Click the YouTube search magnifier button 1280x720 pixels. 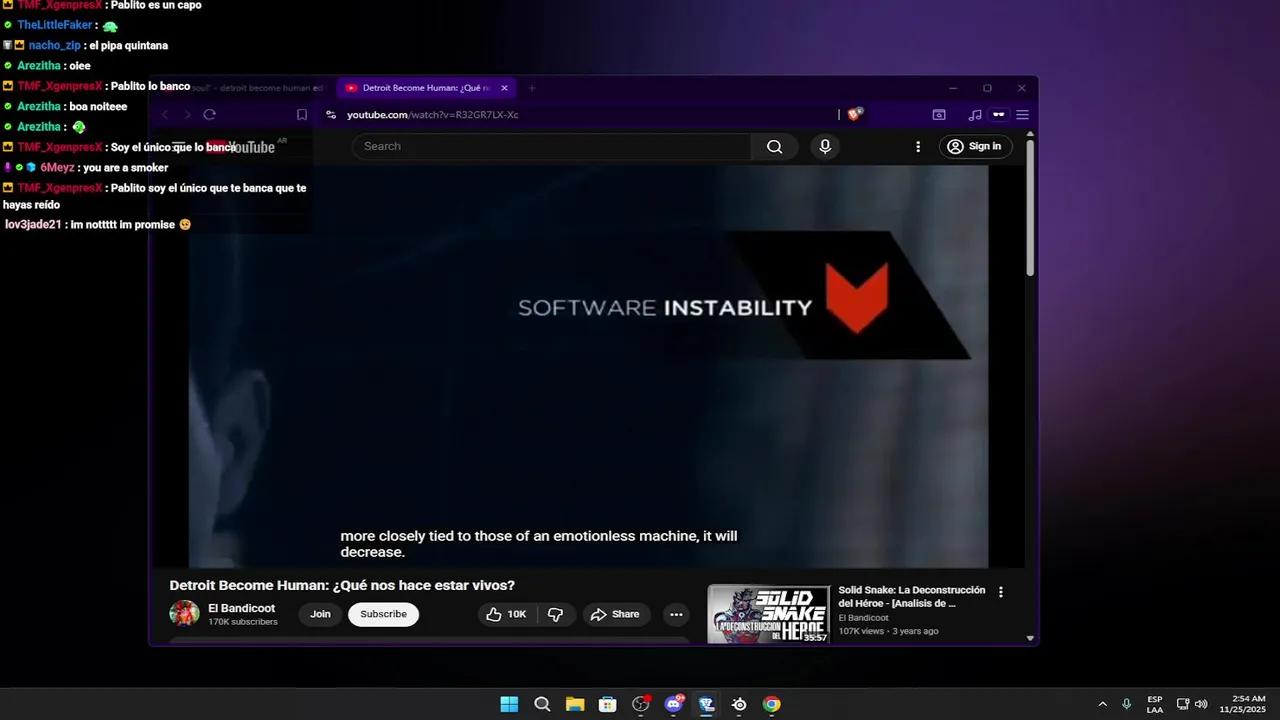[x=774, y=147]
